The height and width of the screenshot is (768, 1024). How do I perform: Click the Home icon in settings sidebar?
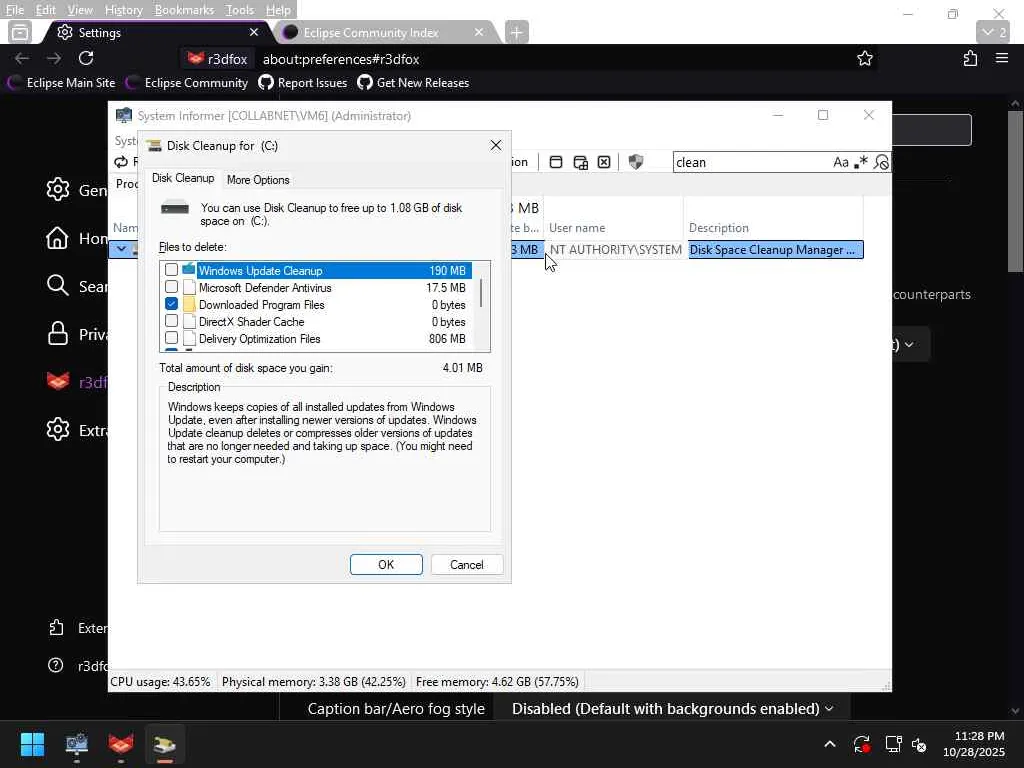coord(57,238)
